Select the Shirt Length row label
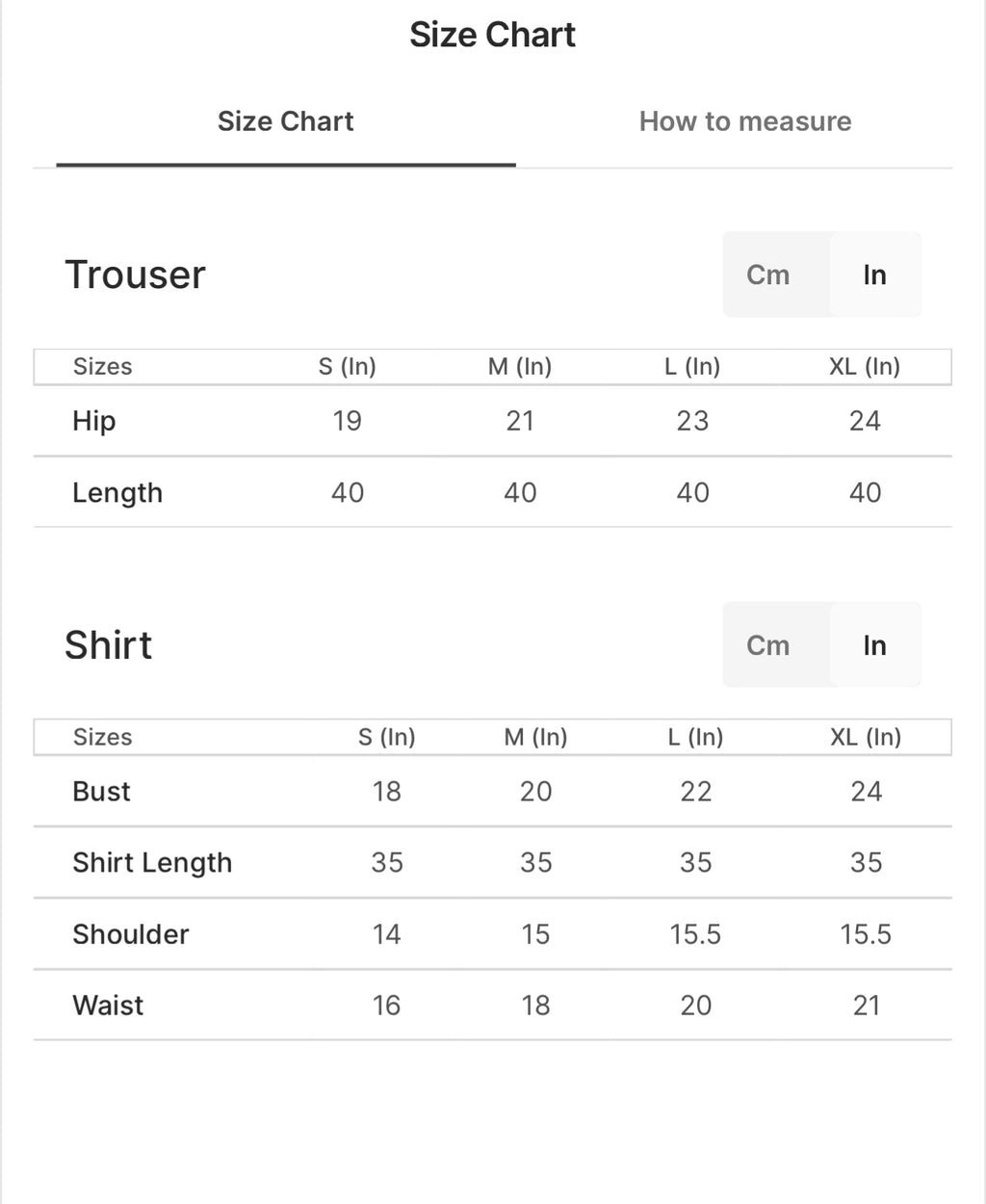This screenshot has width=986, height=1204. point(152,862)
